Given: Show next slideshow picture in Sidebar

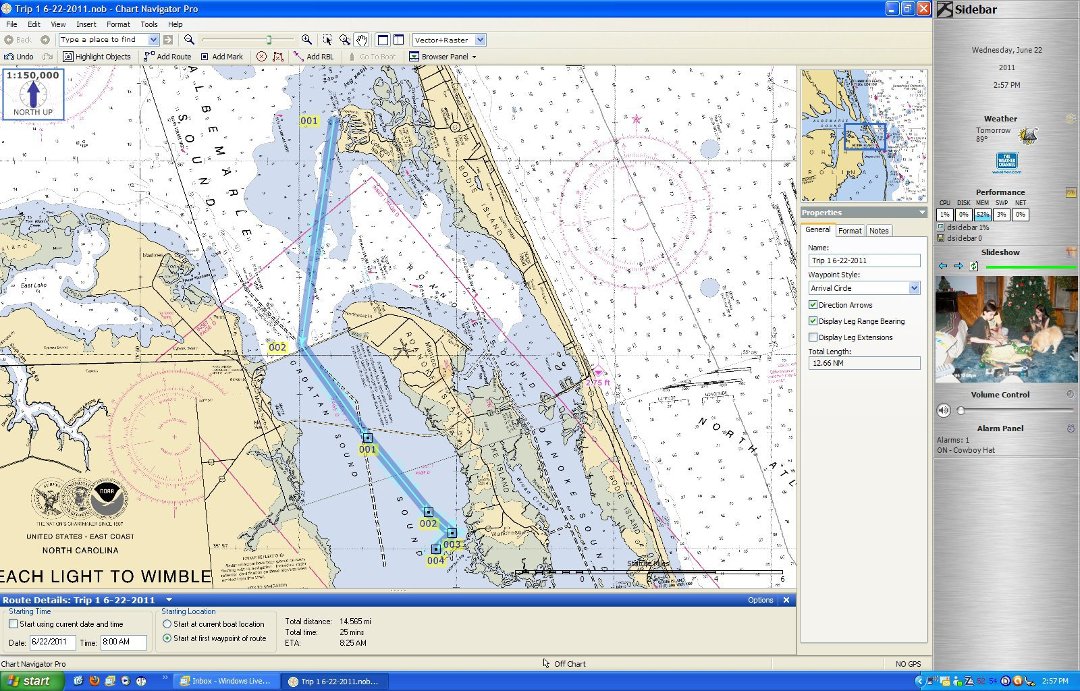Looking at the screenshot, I should click(x=958, y=266).
